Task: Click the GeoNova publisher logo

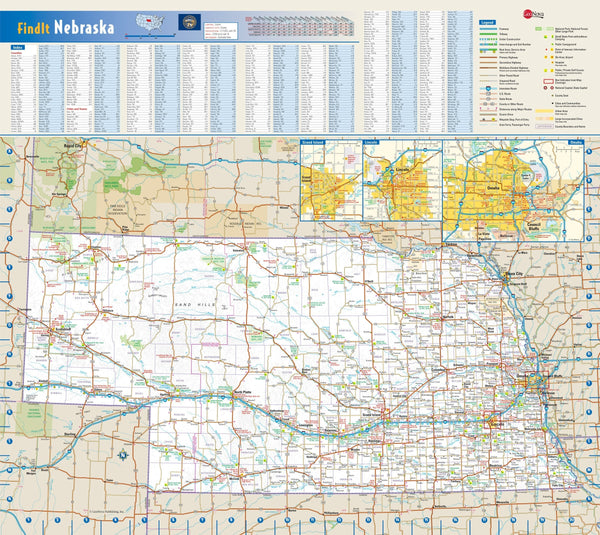Action: [534, 15]
